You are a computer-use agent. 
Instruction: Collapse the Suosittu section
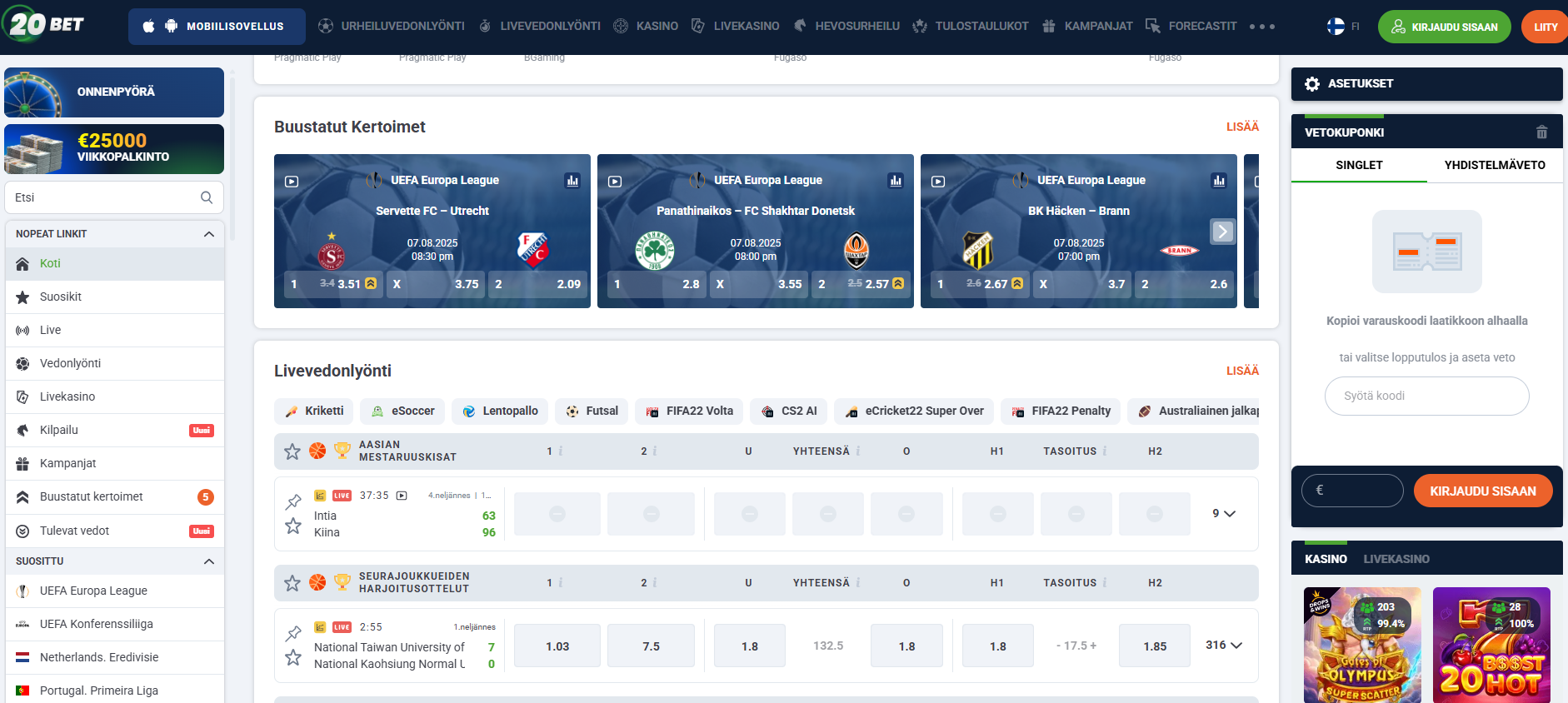coord(209,561)
